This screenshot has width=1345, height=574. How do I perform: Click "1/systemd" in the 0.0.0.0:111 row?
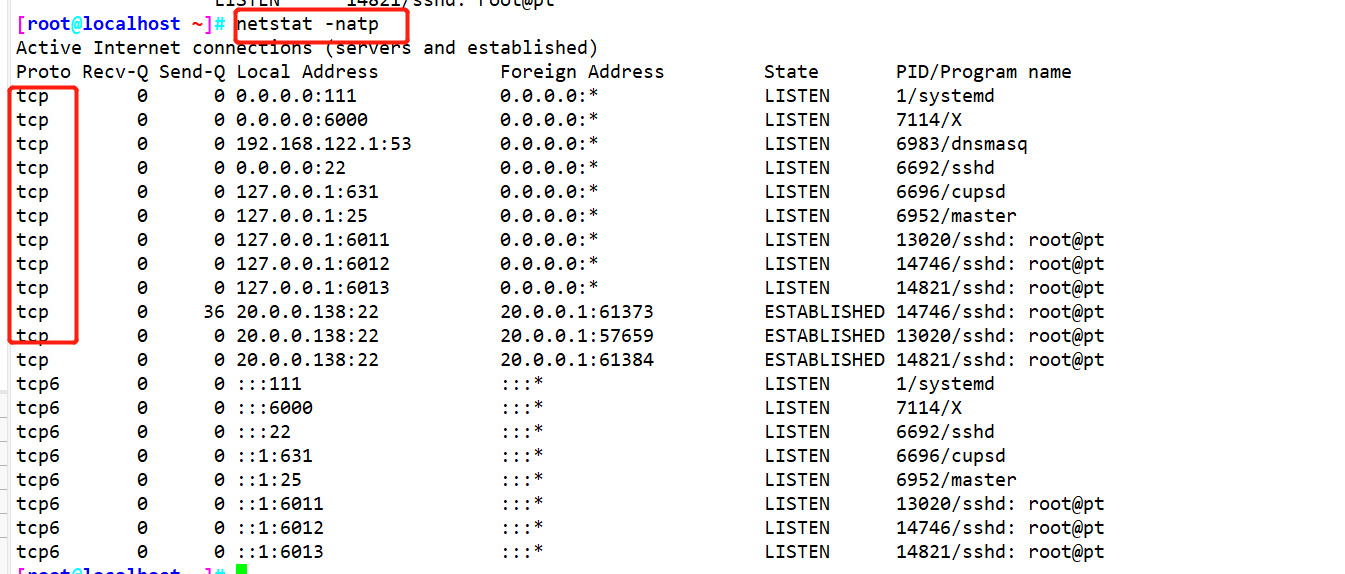point(945,96)
